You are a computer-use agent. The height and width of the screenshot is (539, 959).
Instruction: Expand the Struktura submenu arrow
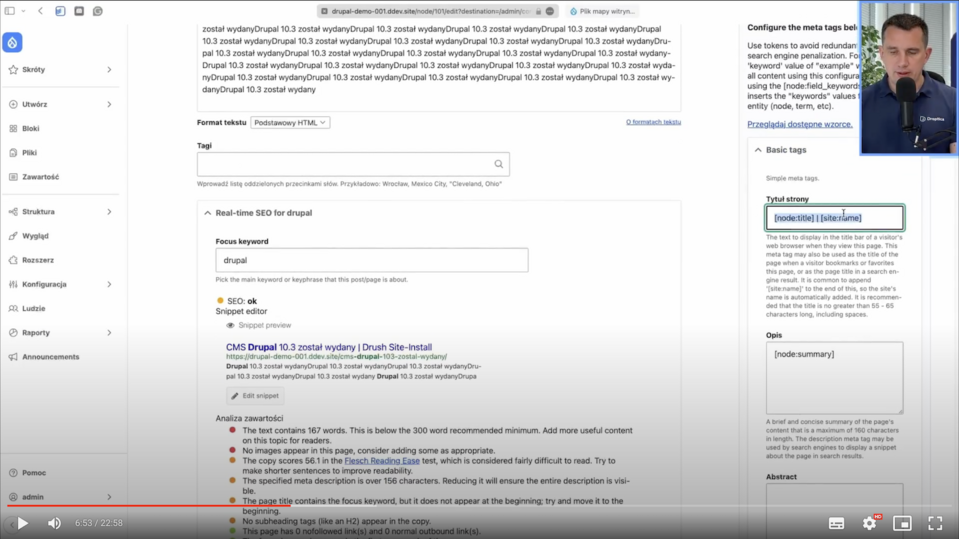109,212
